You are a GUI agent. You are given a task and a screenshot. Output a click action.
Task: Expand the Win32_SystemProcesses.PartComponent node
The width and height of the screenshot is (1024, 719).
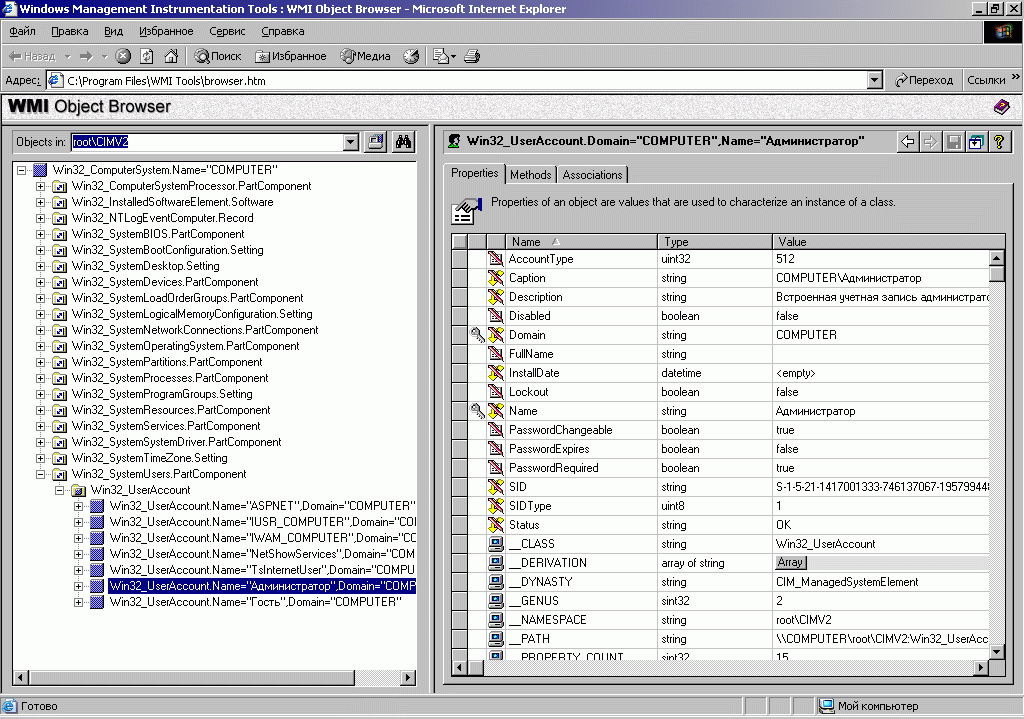click(40, 378)
